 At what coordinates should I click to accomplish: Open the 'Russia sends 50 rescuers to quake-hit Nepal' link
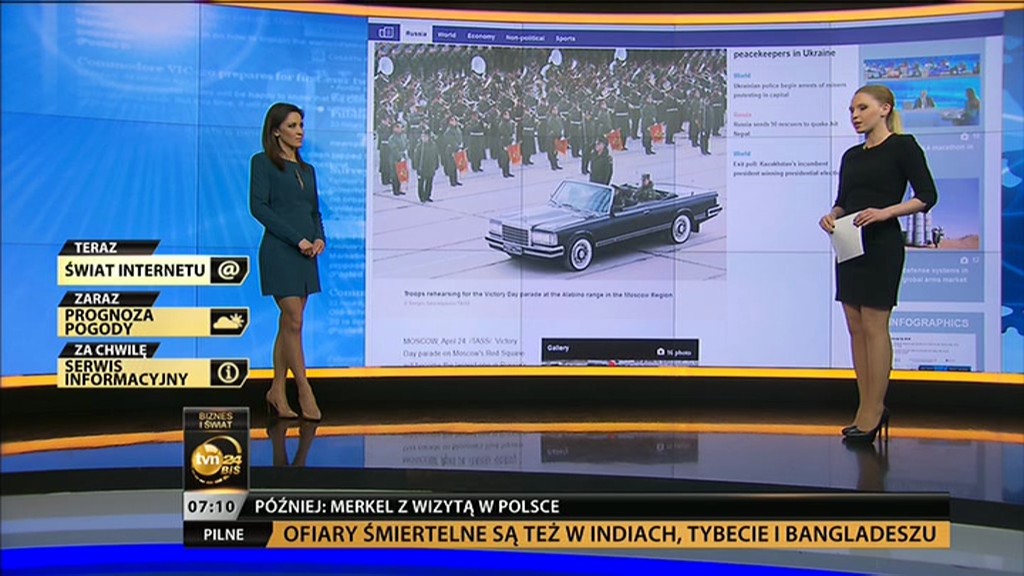pyautogui.click(x=785, y=128)
